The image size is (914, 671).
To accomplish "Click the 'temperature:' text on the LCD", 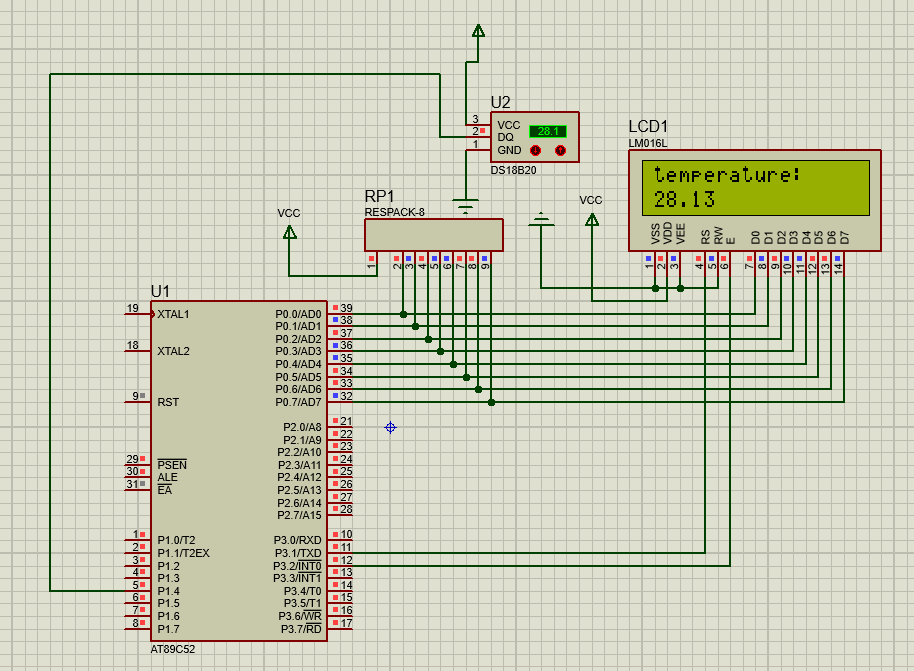I will tap(727, 174).
